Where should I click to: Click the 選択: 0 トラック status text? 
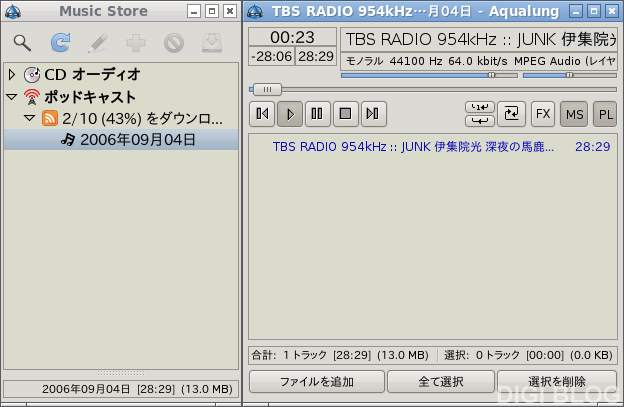(528, 355)
